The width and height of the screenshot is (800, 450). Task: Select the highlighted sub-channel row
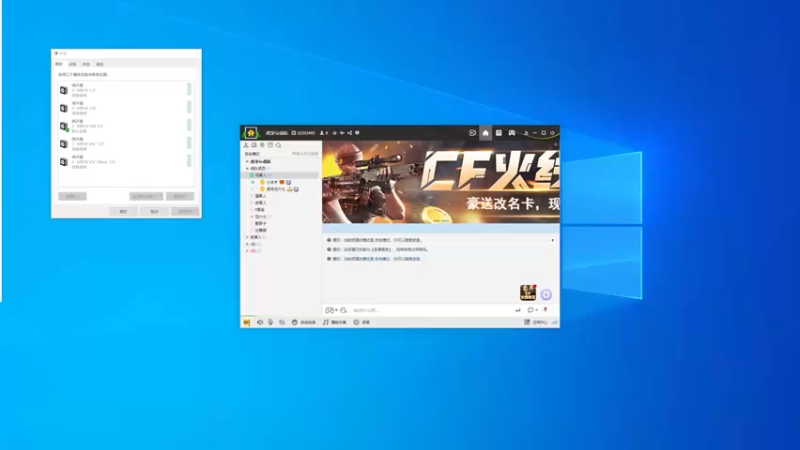point(280,175)
